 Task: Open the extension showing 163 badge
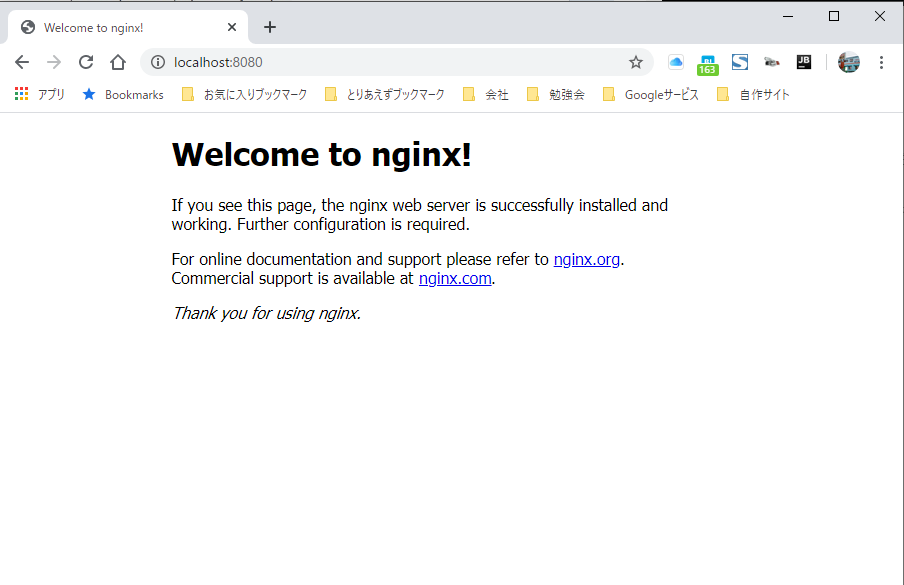click(x=707, y=65)
